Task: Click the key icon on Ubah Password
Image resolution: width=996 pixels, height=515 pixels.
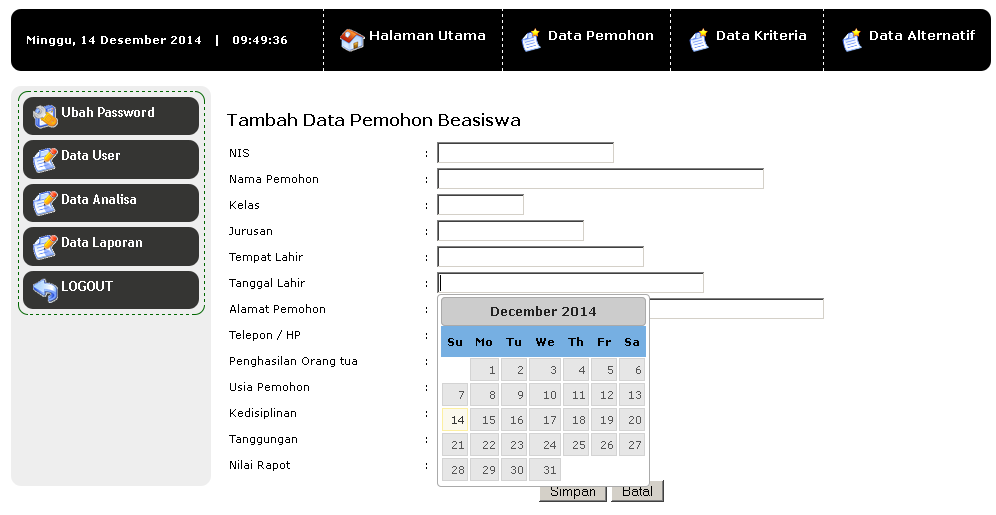Action: tap(45, 116)
